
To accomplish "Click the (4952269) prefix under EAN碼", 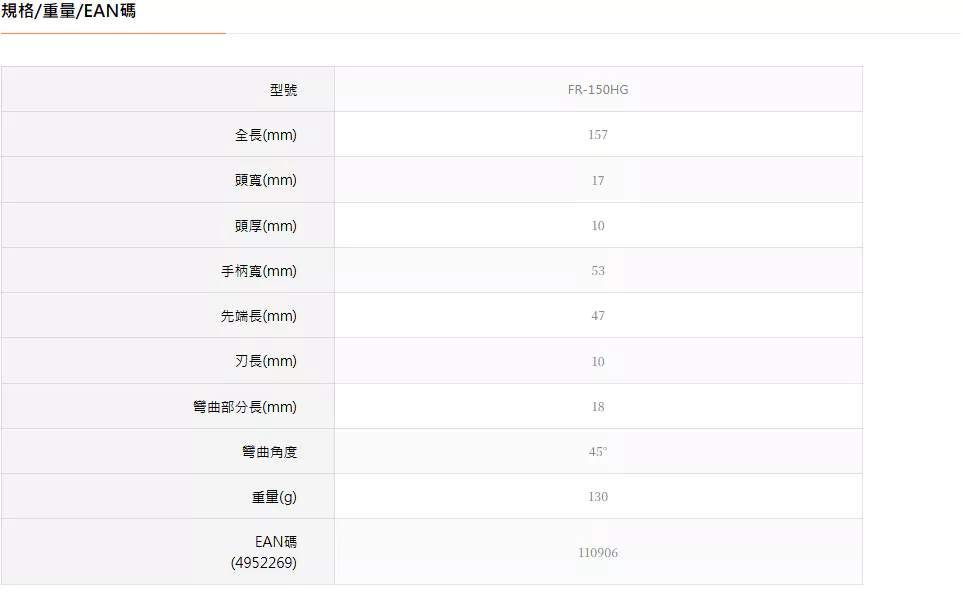I will (263, 563).
